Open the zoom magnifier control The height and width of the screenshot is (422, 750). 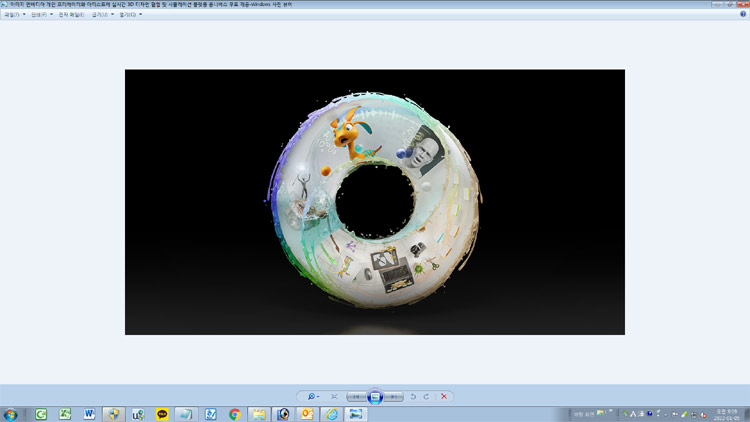pyautogui.click(x=313, y=396)
